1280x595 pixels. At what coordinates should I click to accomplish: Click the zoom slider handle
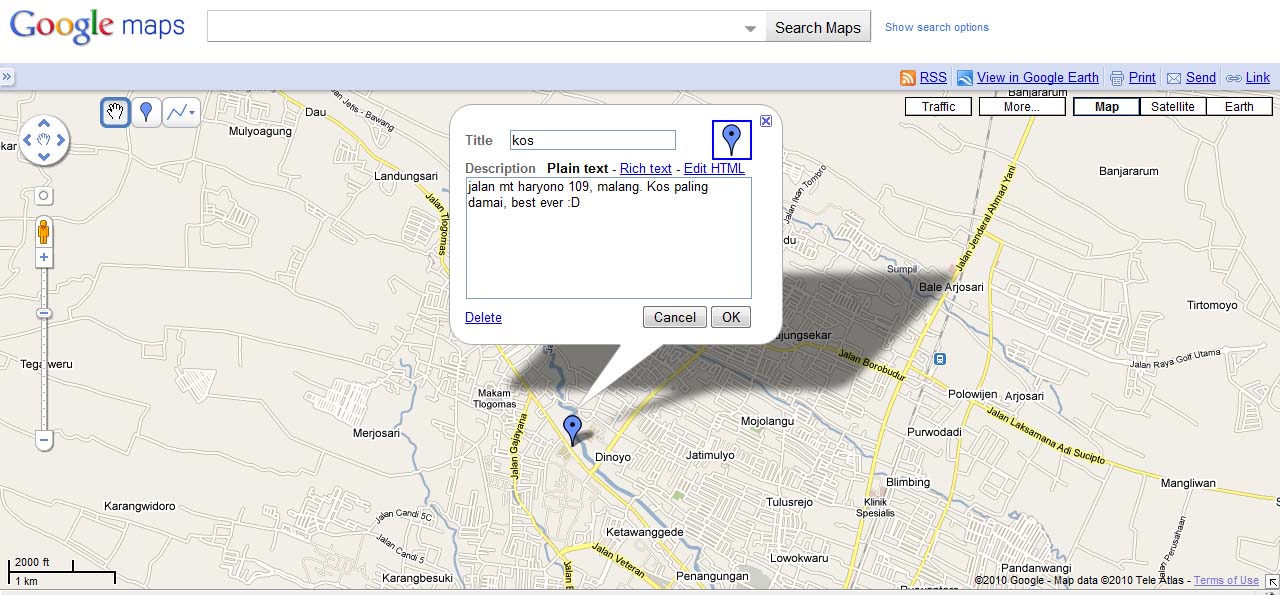[x=44, y=313]
